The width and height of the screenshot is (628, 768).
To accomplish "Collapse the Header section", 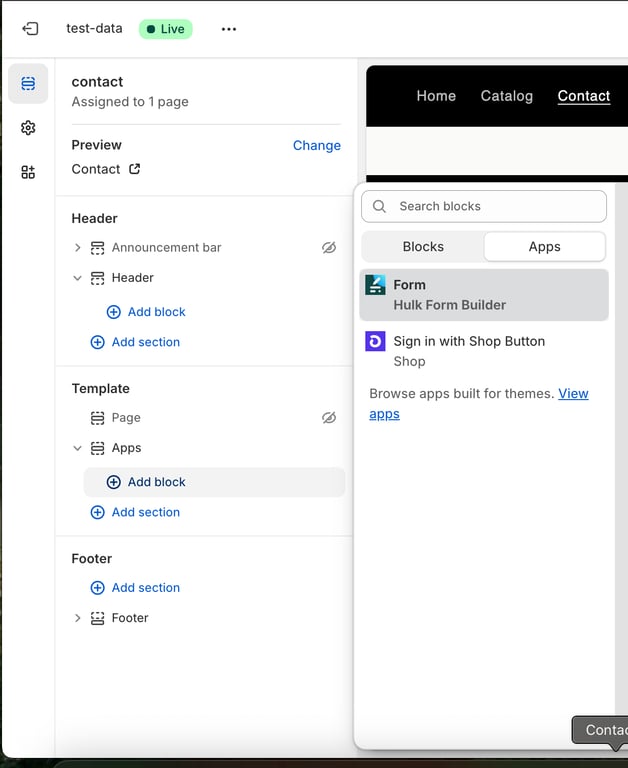I will (x=77, y=278).
